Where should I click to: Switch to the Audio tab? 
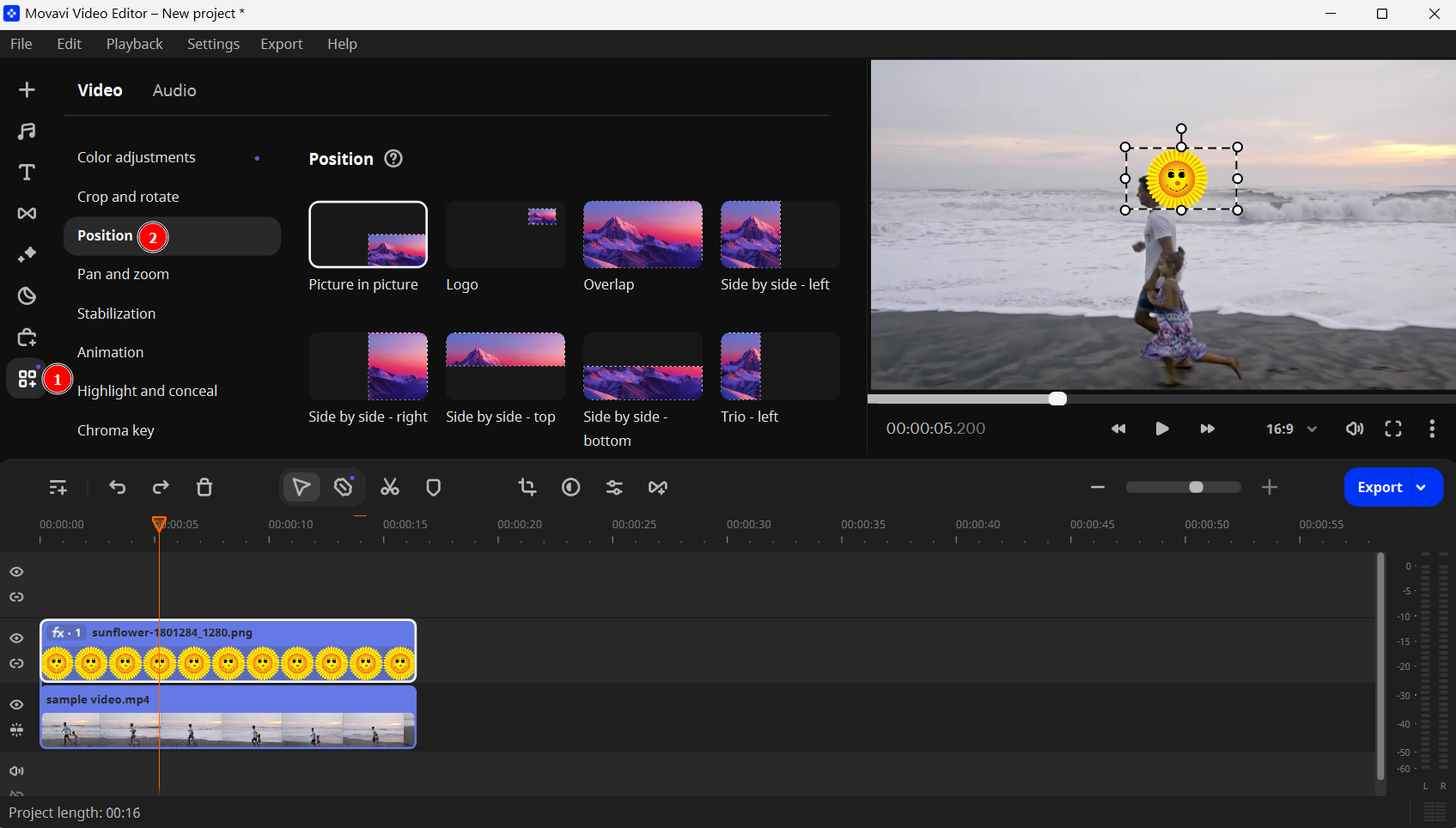[x=174, y=90]
